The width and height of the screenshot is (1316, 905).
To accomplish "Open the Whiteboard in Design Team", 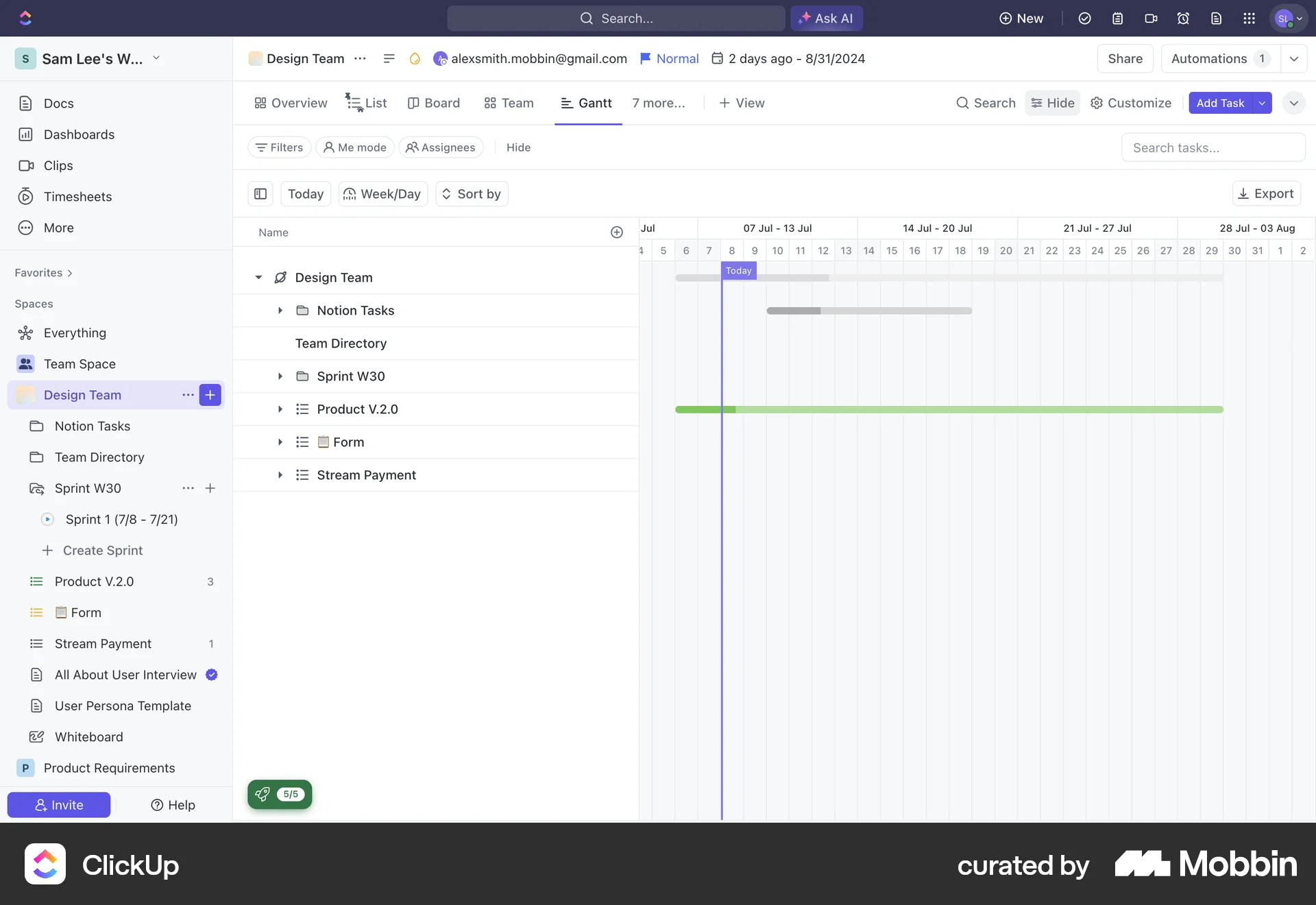I will pyautogui.click(x=88, y=737).
